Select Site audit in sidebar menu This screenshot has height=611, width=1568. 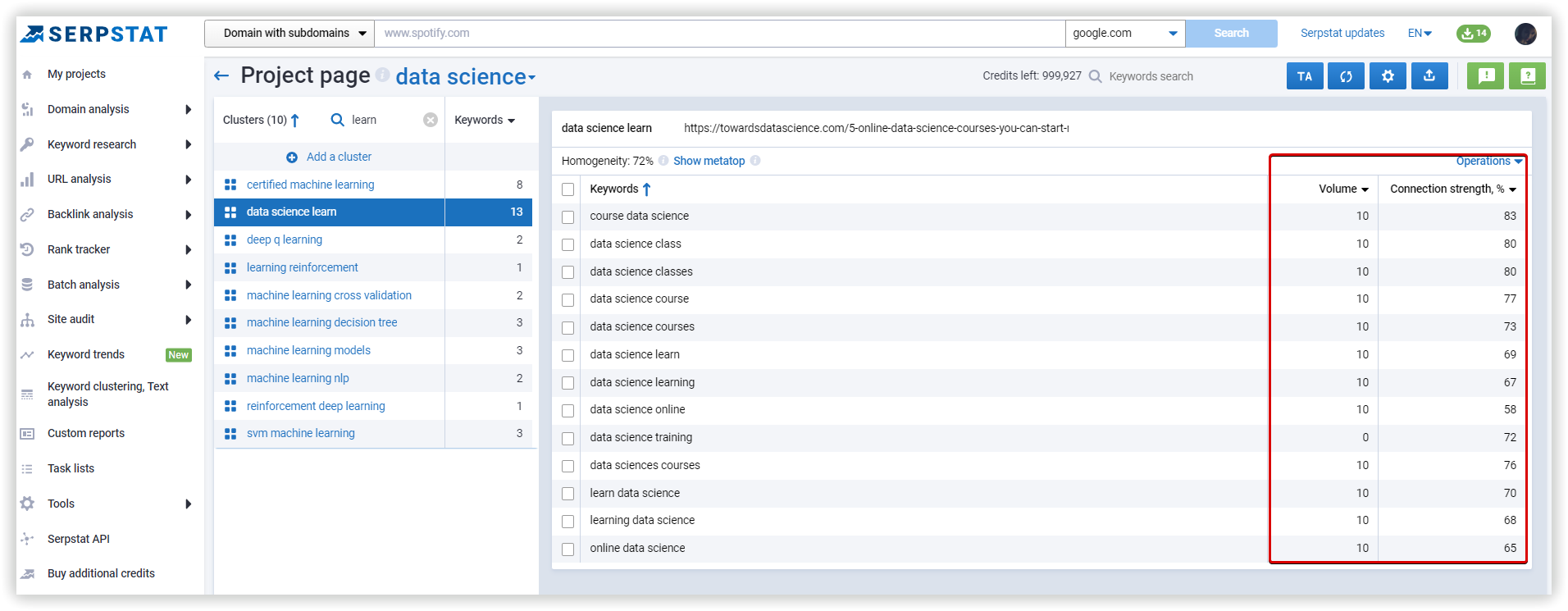[71, 319]
